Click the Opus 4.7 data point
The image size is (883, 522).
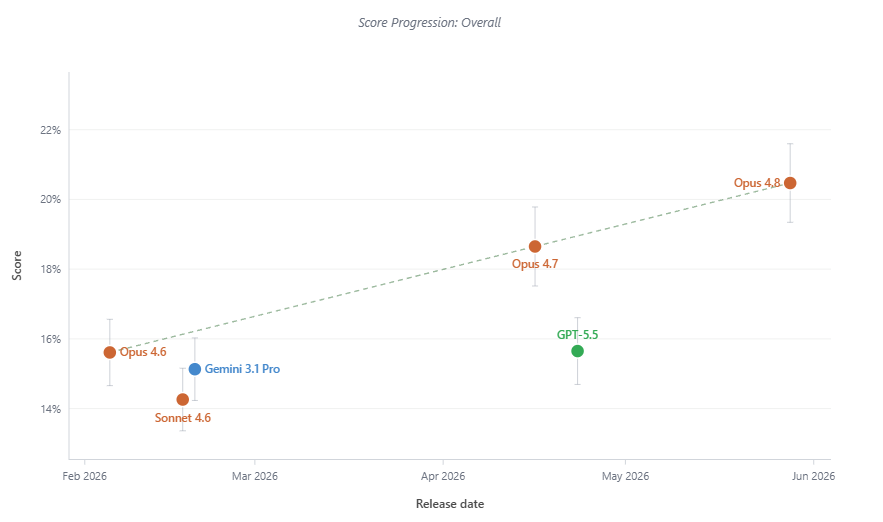coord(535,247)
